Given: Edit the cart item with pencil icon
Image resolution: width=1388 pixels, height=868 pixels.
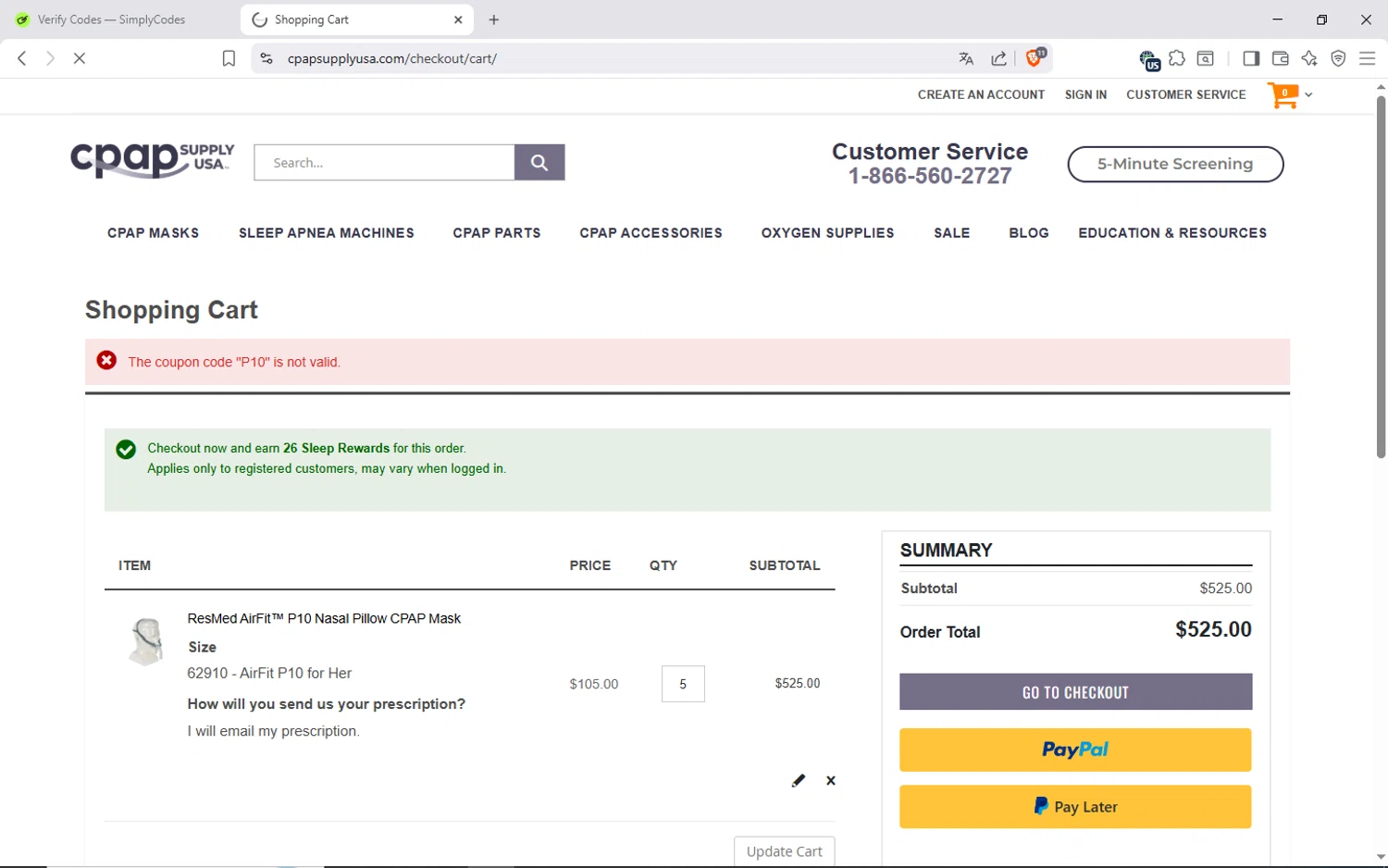Looking at the screenshot, I should [799, 780].
